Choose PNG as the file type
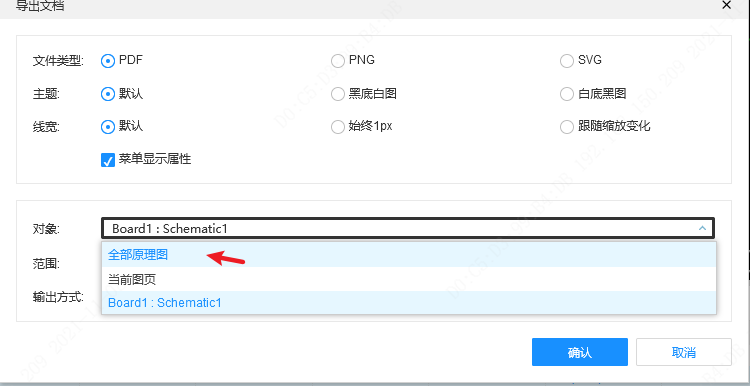This screenshot has height=386, width=750. click(338, 61)
